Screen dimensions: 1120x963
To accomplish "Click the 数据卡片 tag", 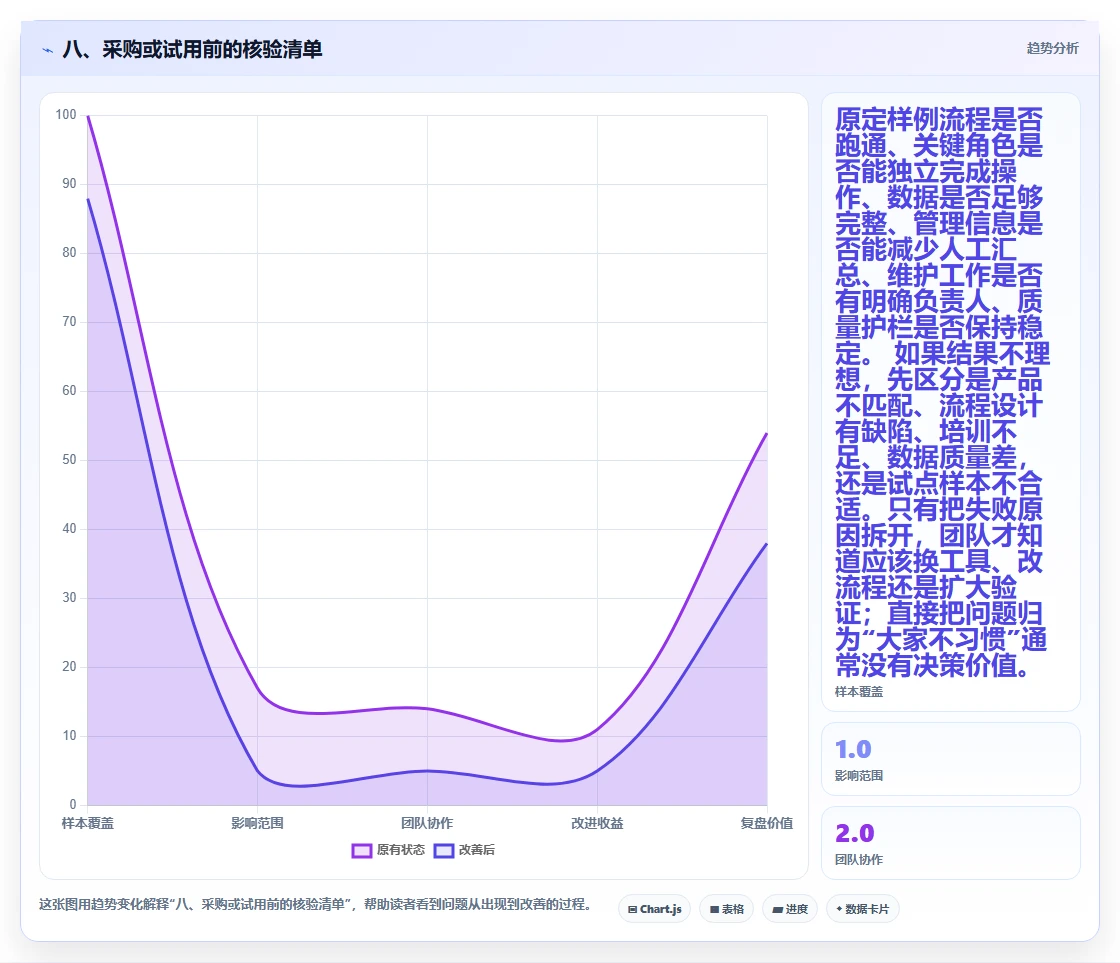I will [x=863, y=909].
